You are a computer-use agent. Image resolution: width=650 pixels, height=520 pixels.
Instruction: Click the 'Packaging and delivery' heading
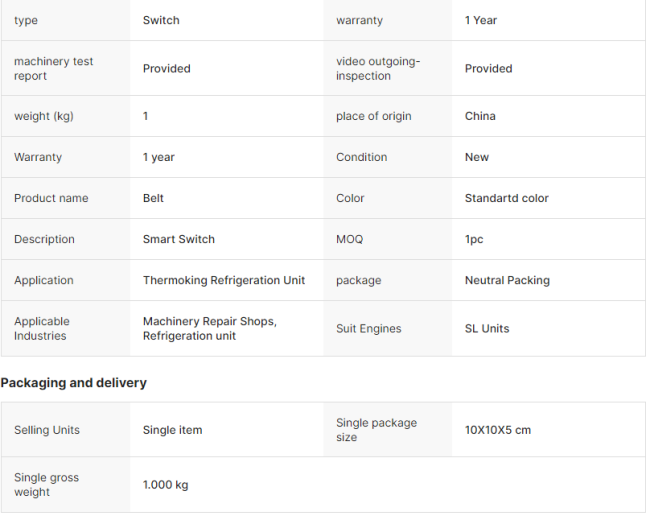pyautogui.click(x=73, y=383)
